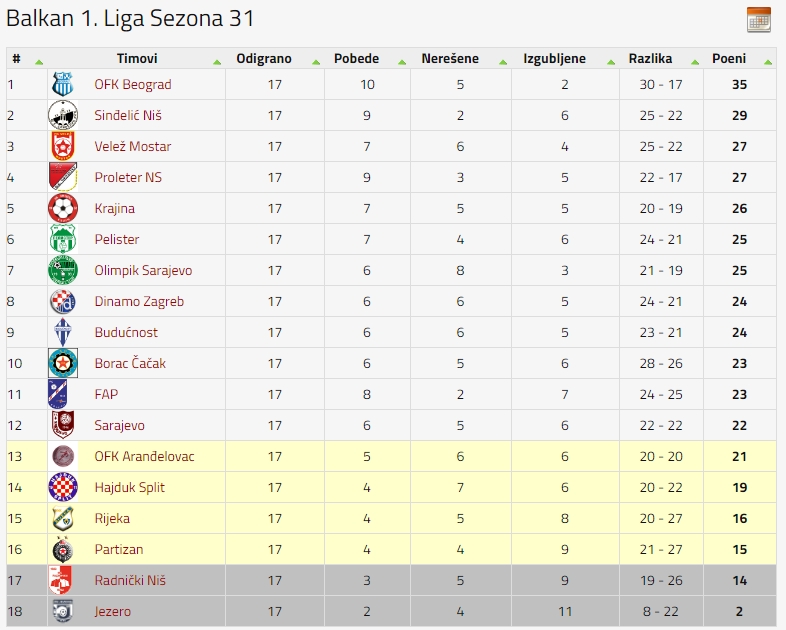Sort by the Timovi column header
Screen dimensions: 786x630
pos(137,59)
